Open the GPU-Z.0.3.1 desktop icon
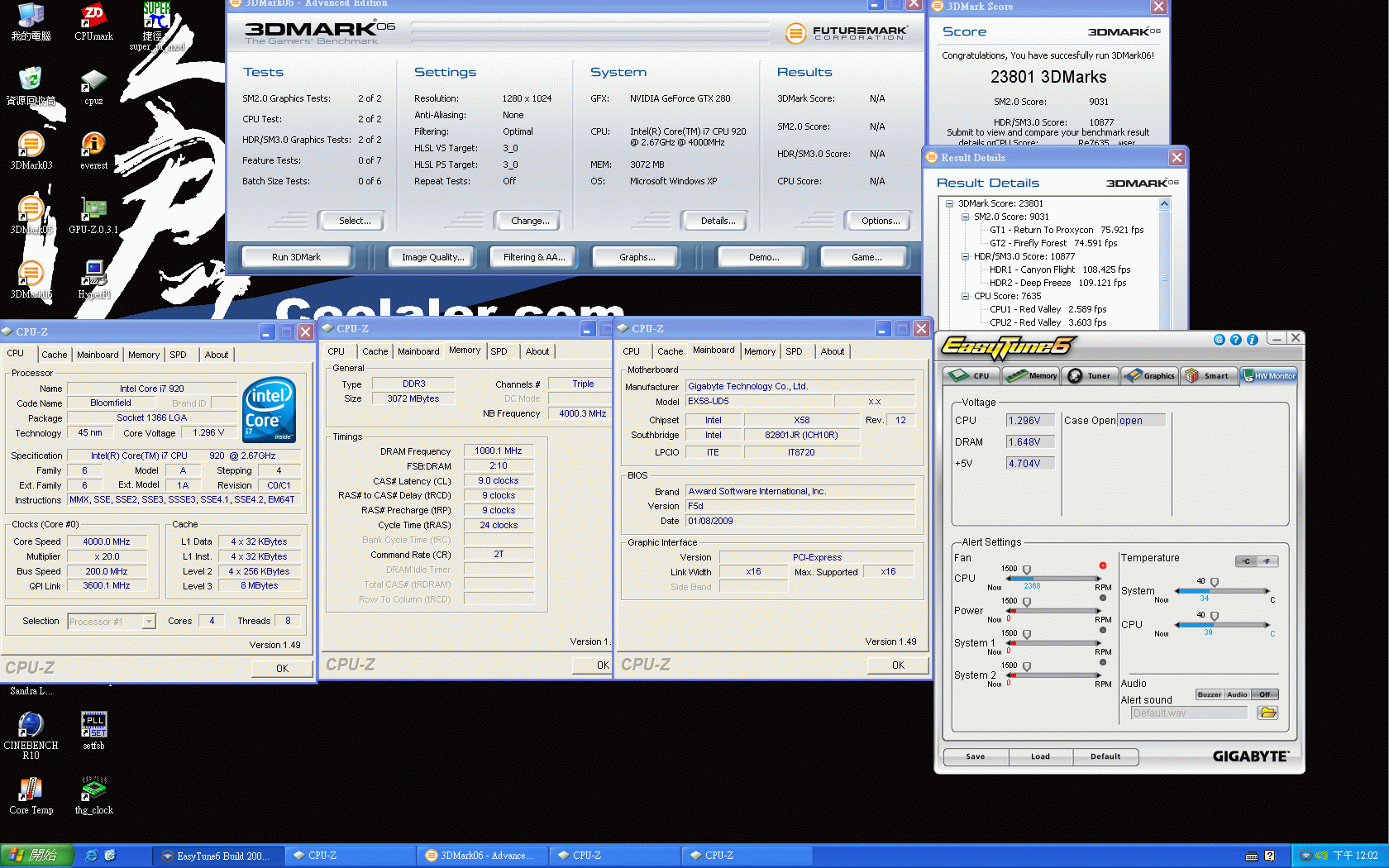The width and height of the screenshot is (1389, 868). point(93,217)
